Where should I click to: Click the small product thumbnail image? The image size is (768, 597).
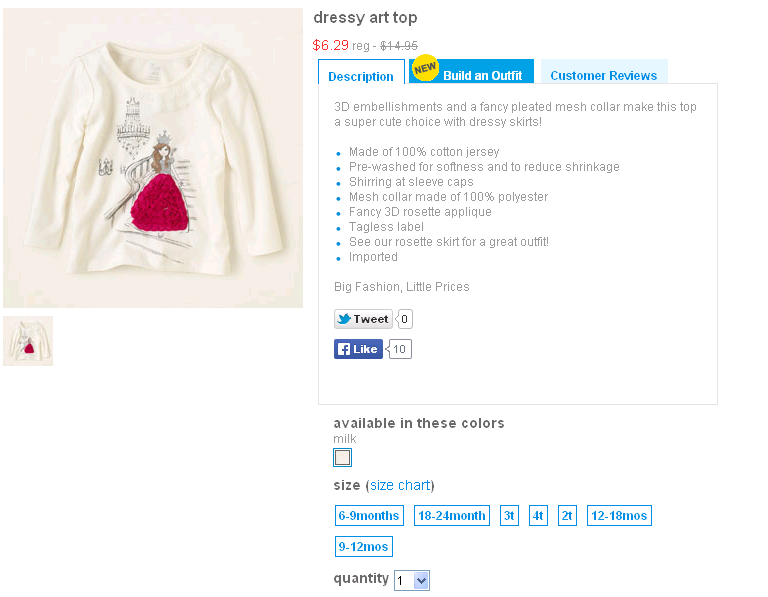tap(28, 341)
